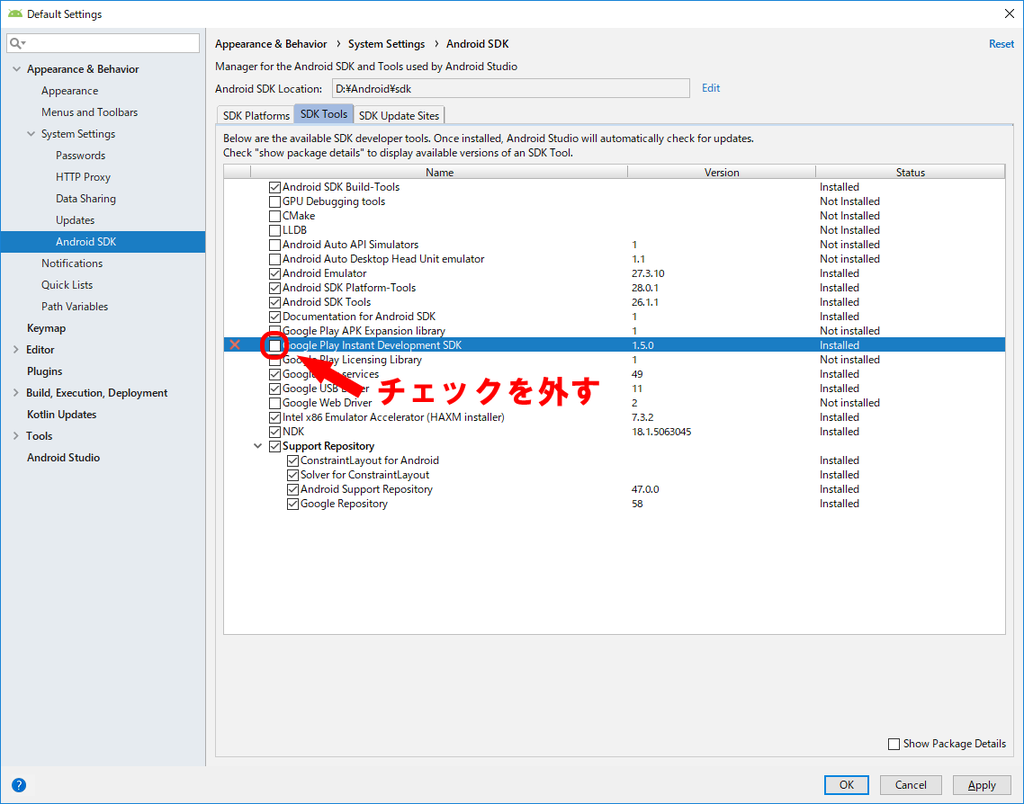Sort by the Version column header
Viewport: 1024px width, 804px height.
coord(721,172)
